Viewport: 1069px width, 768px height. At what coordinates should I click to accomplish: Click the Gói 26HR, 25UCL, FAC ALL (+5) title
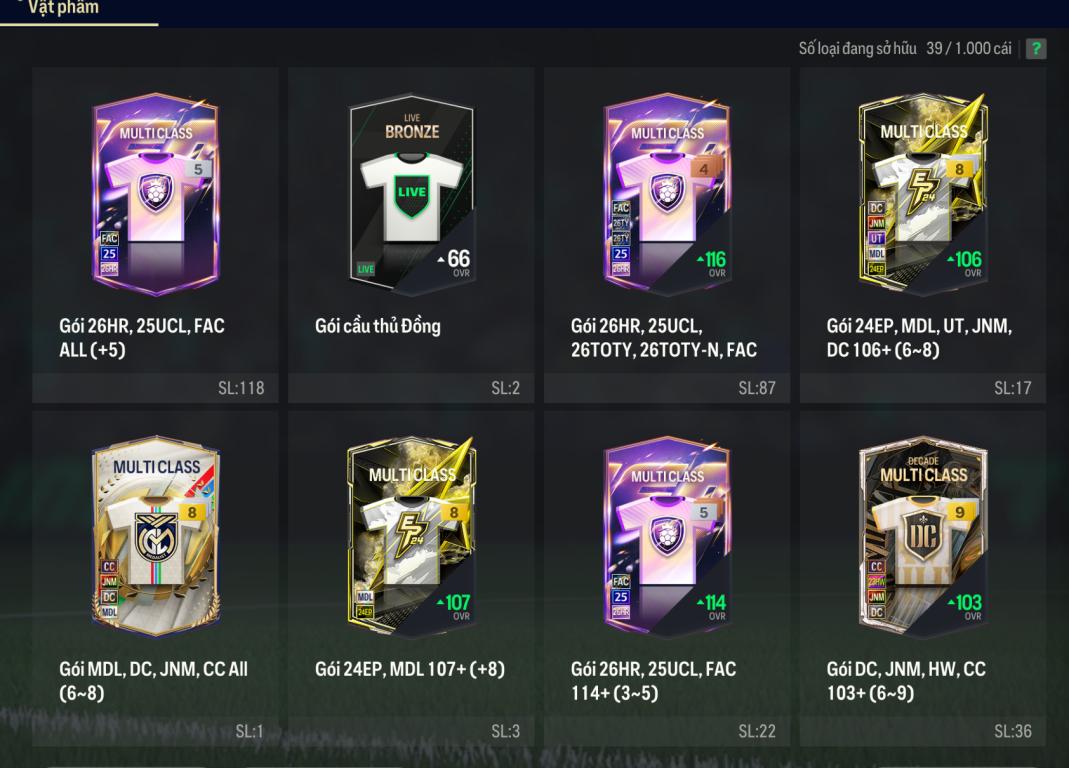[142, 338]
